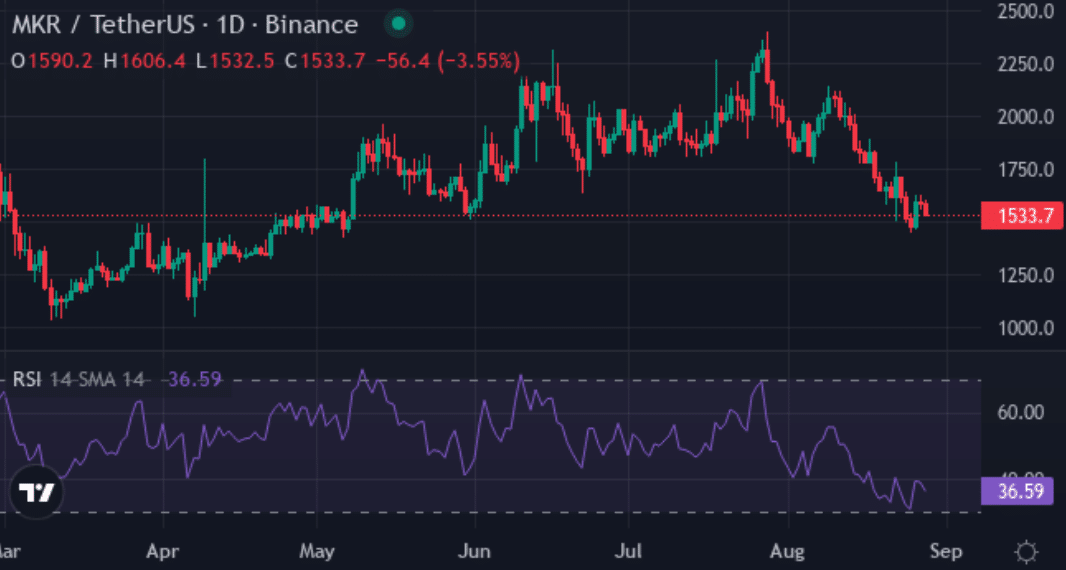
Task: Open MKR / TetherUS symbol title
Action: (184, 25)
